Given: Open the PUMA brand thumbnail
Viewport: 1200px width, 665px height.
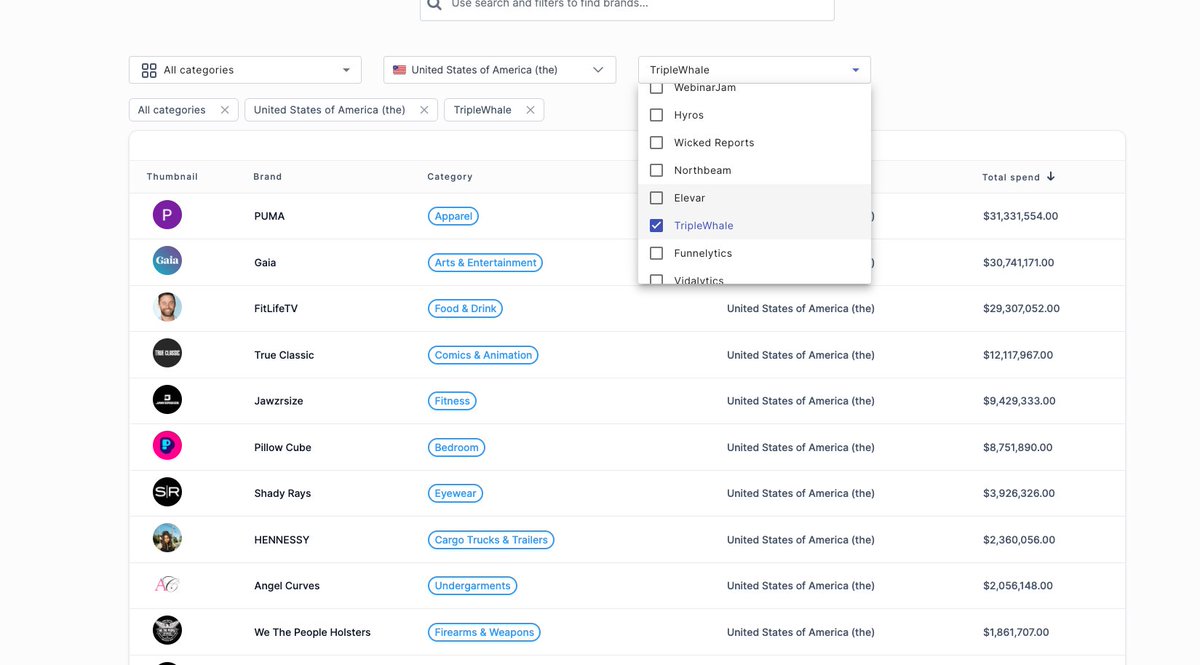Looking at the screenshot, I should pyautogui.click(x=167, y=215).
